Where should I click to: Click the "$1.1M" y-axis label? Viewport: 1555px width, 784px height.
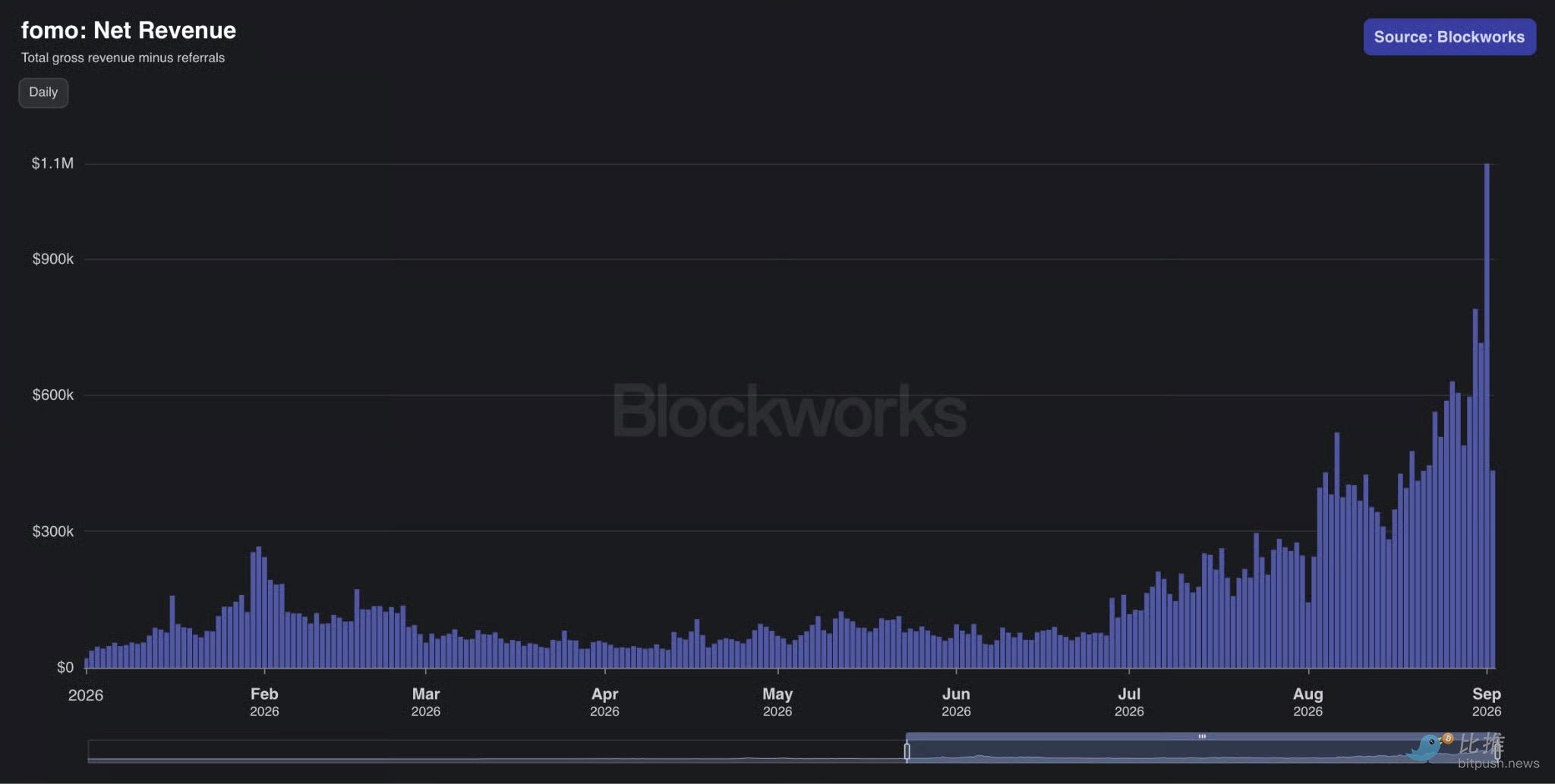coord(52,163)
